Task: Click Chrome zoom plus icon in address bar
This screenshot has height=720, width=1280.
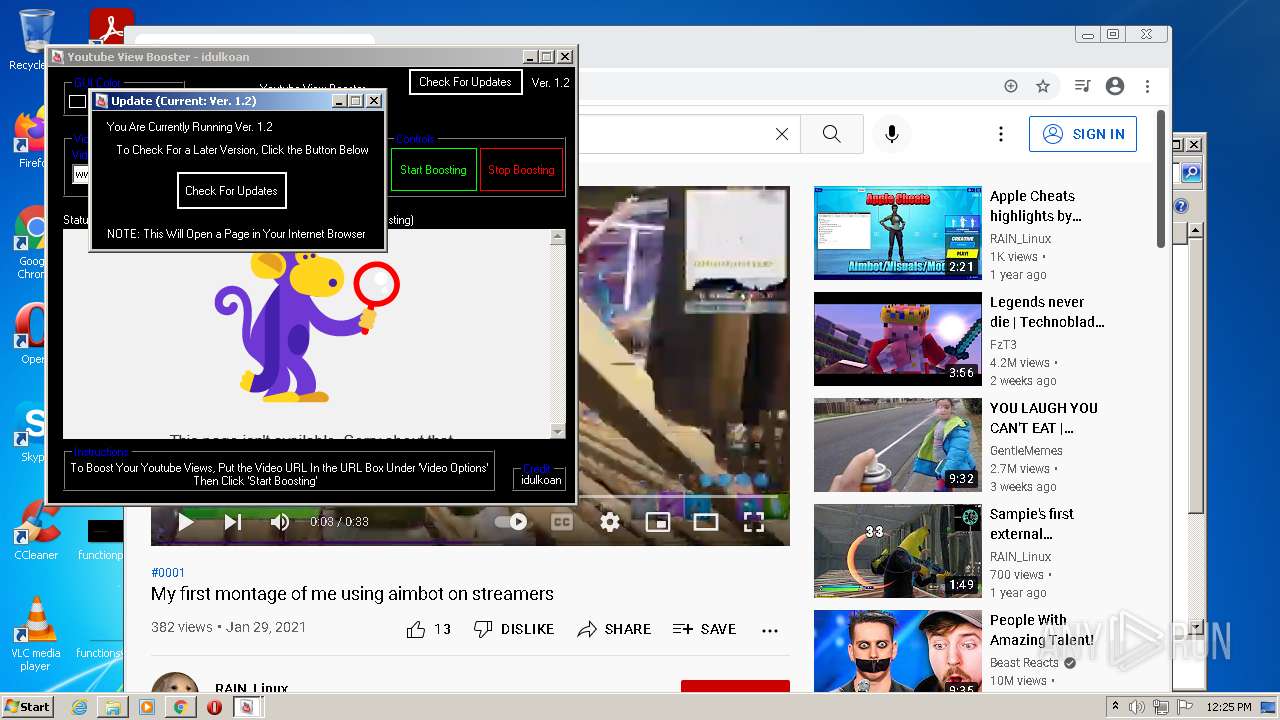Action: point(1011,87)
